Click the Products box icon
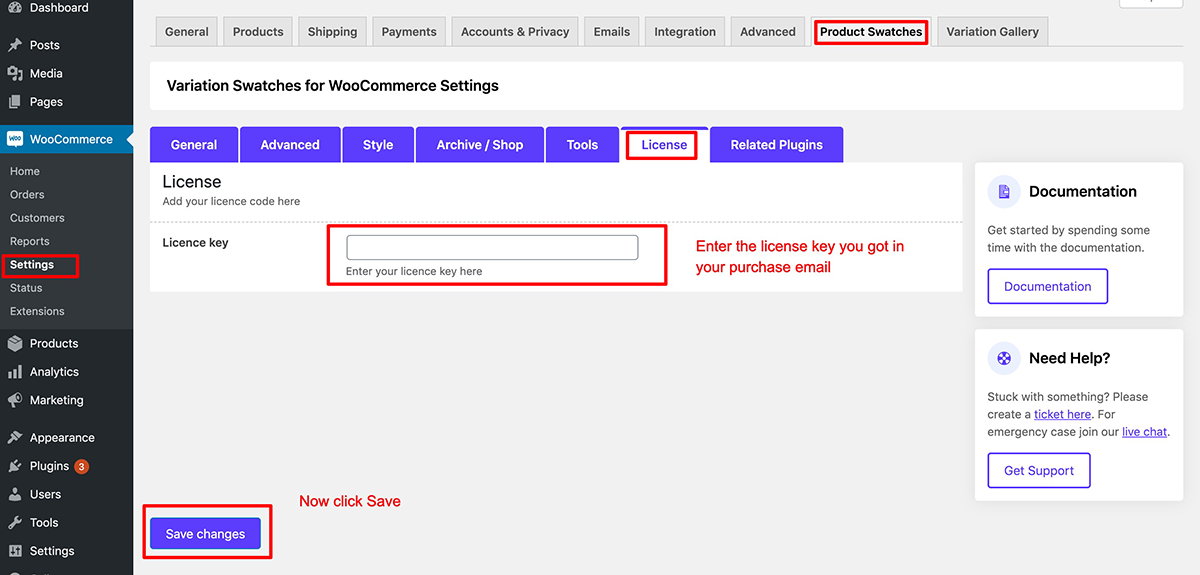Image resolution: width=1200 pixels, height=575 pixels. tap(15, 343)
